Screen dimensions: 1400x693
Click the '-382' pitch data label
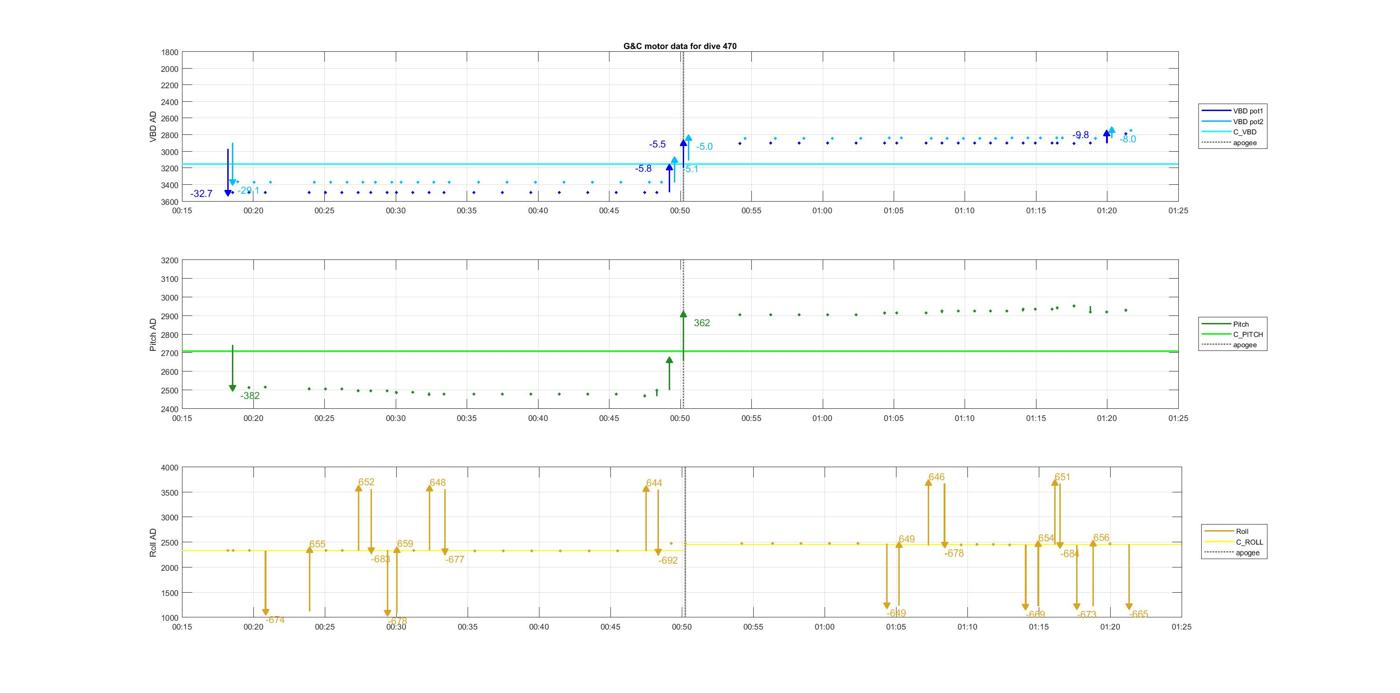coord(250,396)
